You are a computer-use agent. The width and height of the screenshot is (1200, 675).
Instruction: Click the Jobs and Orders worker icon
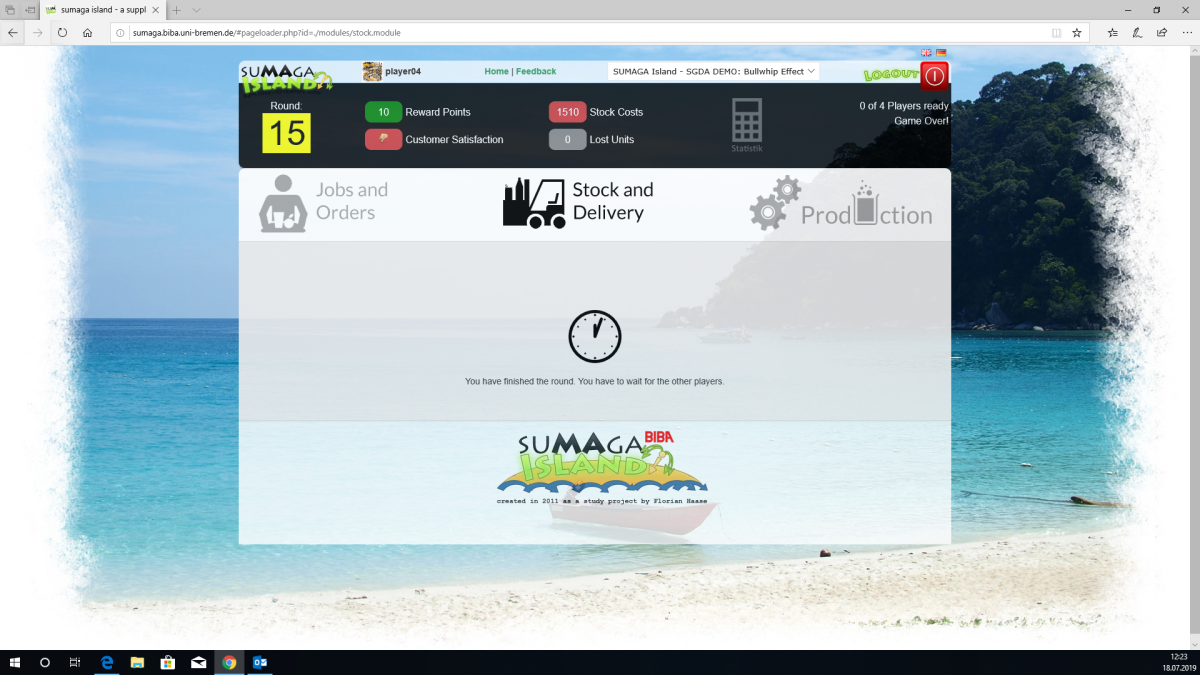coord(283,201)
